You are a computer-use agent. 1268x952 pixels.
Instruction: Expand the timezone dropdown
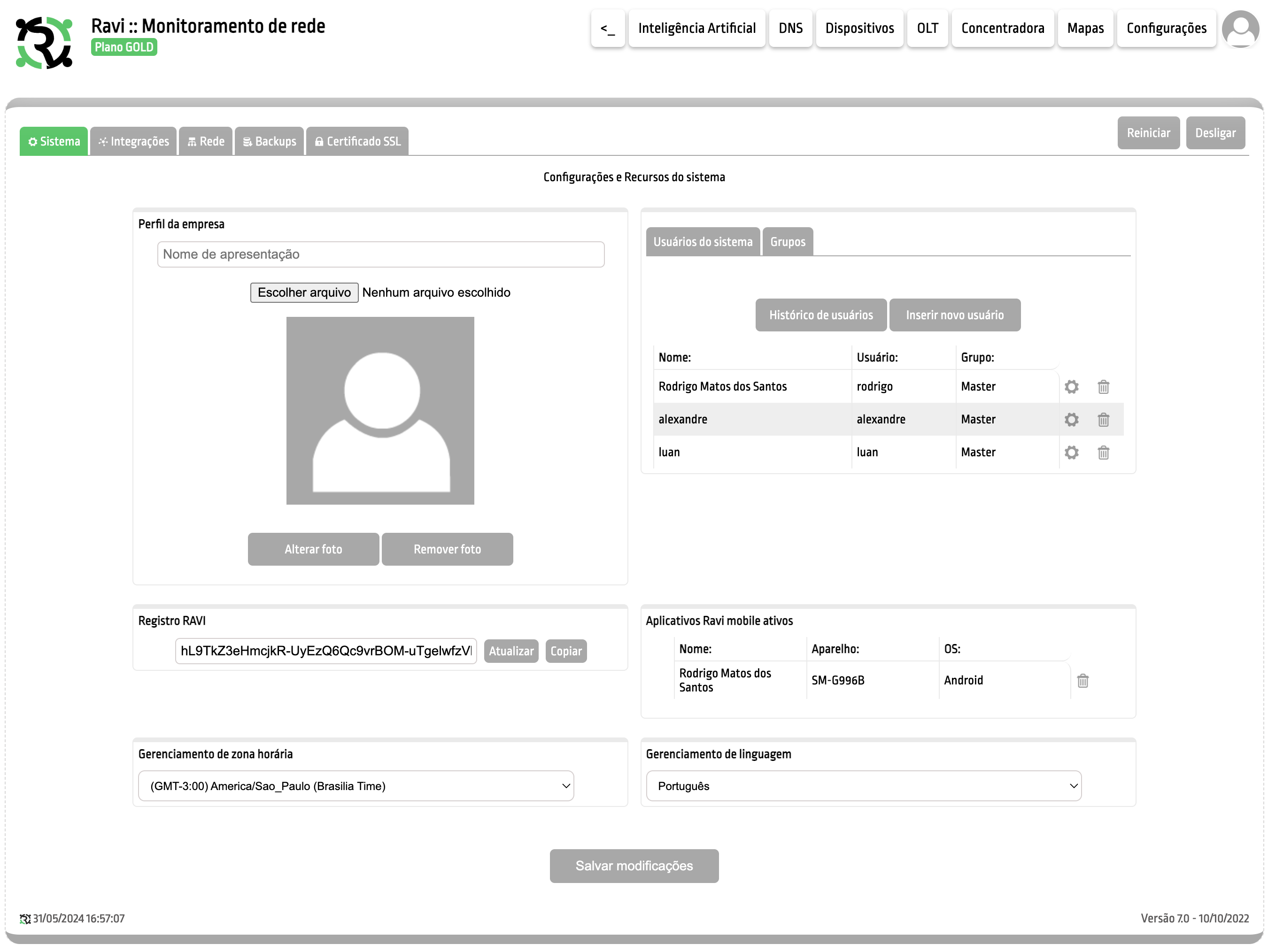[356, 786]
